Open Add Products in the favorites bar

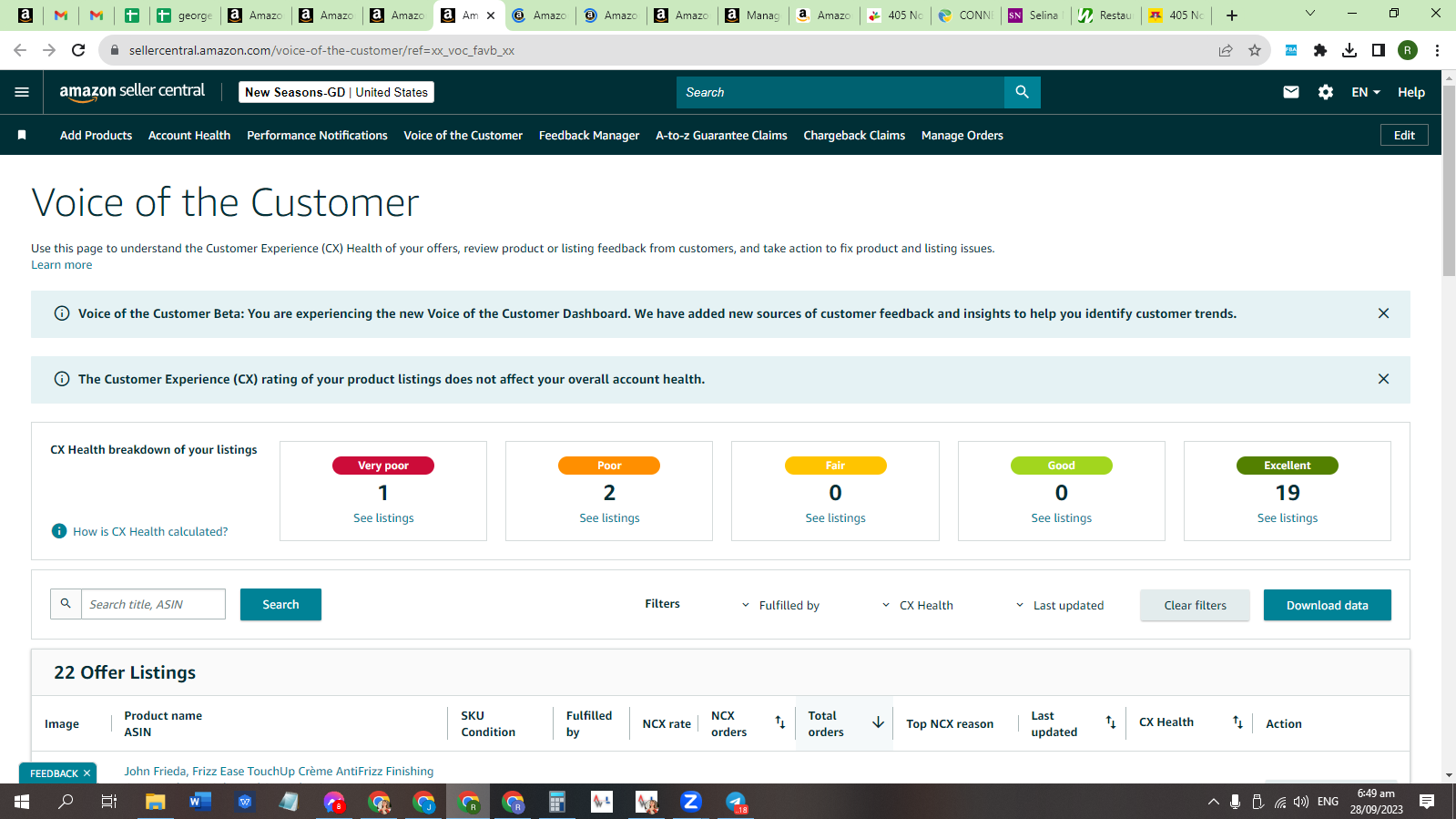(x=96, y=135)
